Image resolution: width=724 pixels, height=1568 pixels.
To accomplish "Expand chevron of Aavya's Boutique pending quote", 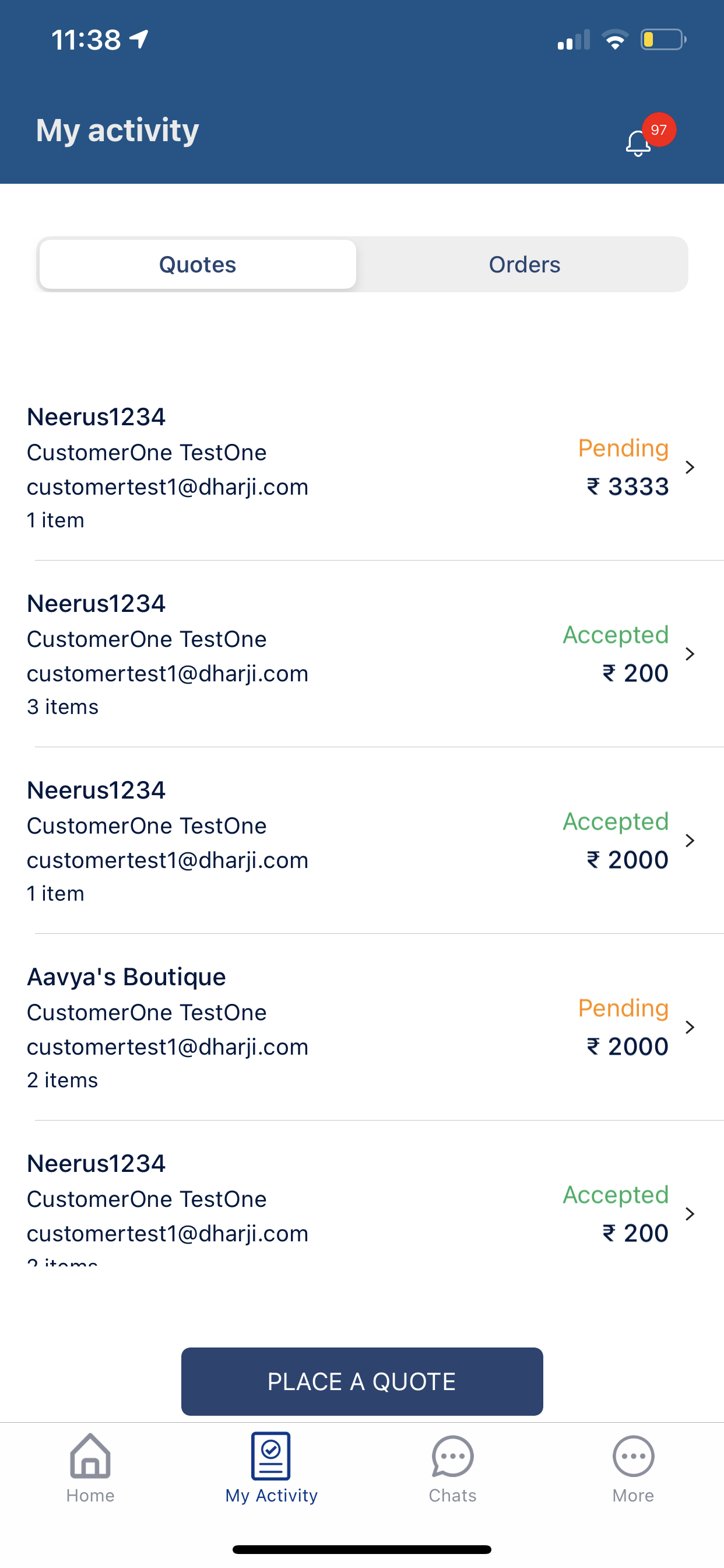I will click(x=690, y=1027).
